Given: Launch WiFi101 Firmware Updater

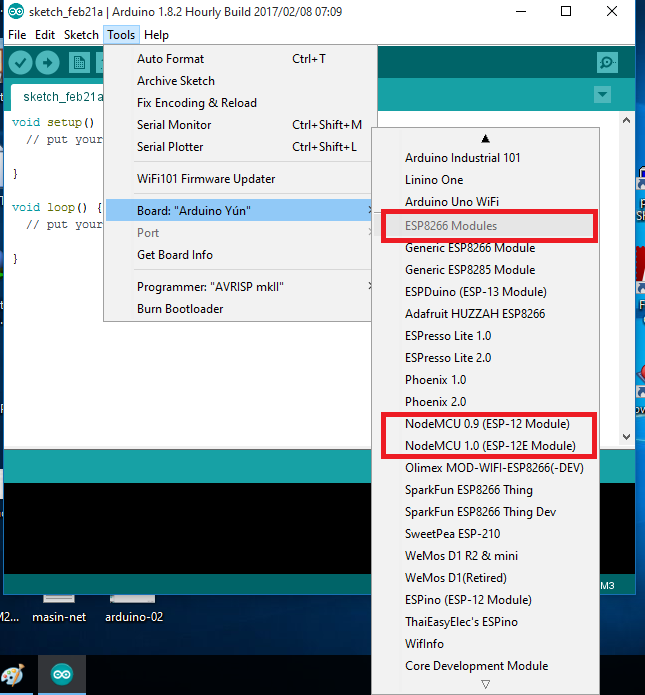Looking at the screenshot, I should (x=238, y=179).
